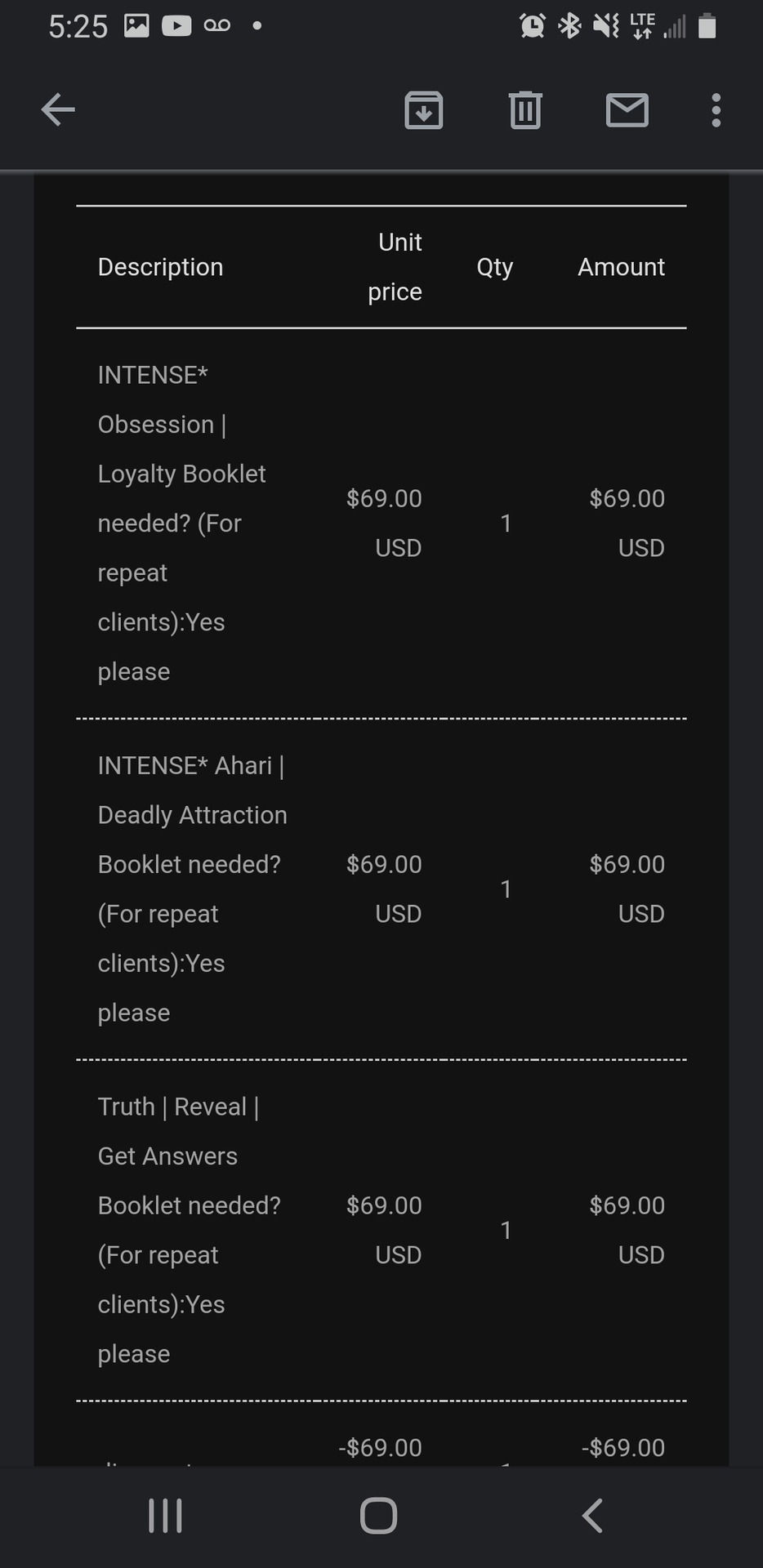Tap the Unit price column header
This screenshot has height=1568, width=763.
(396, 267)
